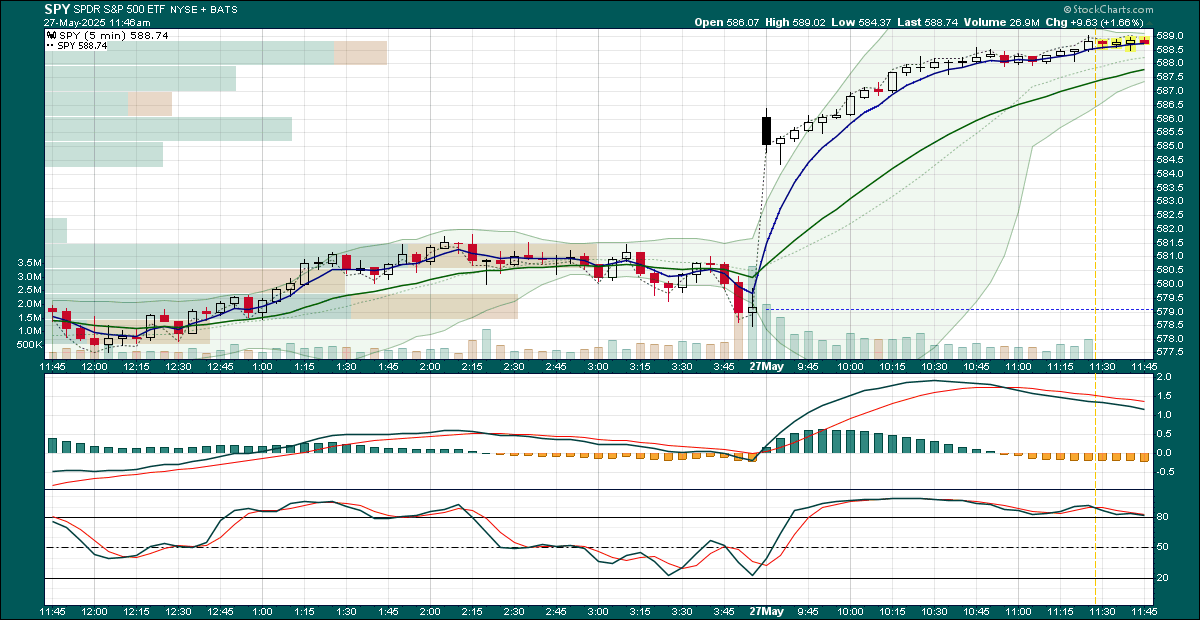Click the 'SPDR S&P 500 ETF' name

[121, 9]
